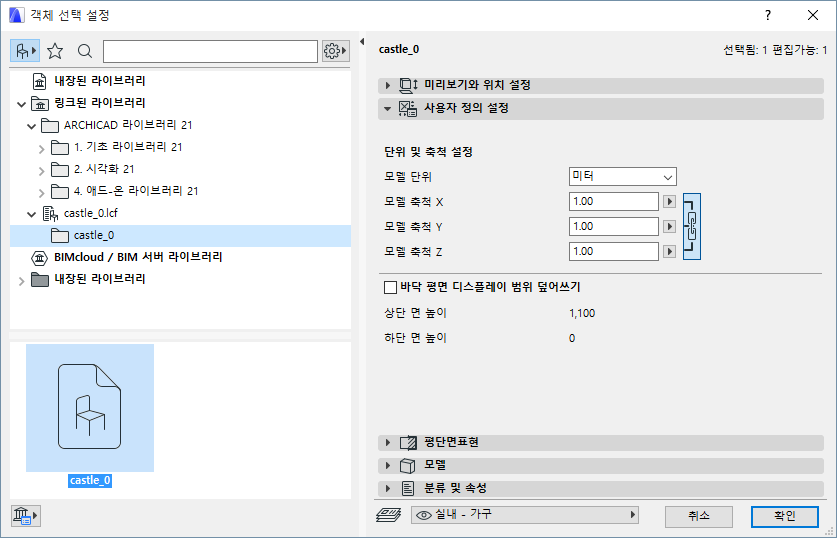Select the castle_0 object thumbnail

point(90,407)
